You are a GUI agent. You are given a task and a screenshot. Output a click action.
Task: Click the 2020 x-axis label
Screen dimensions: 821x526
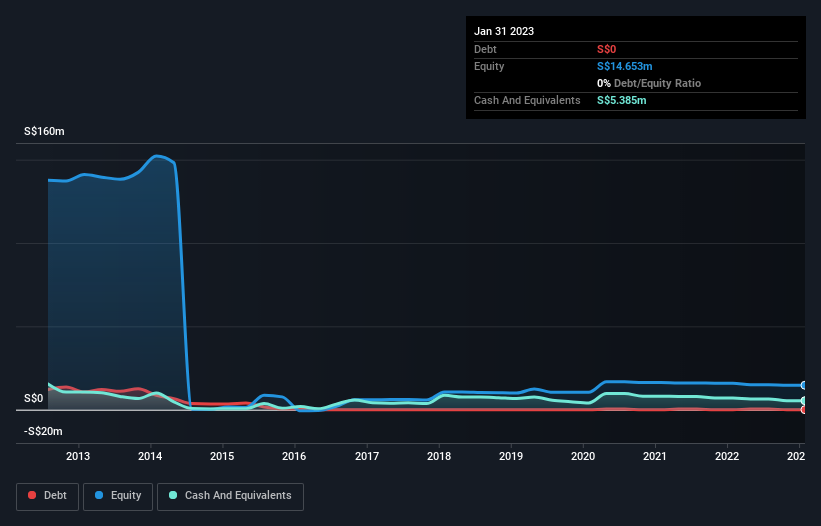click(583, 456)
